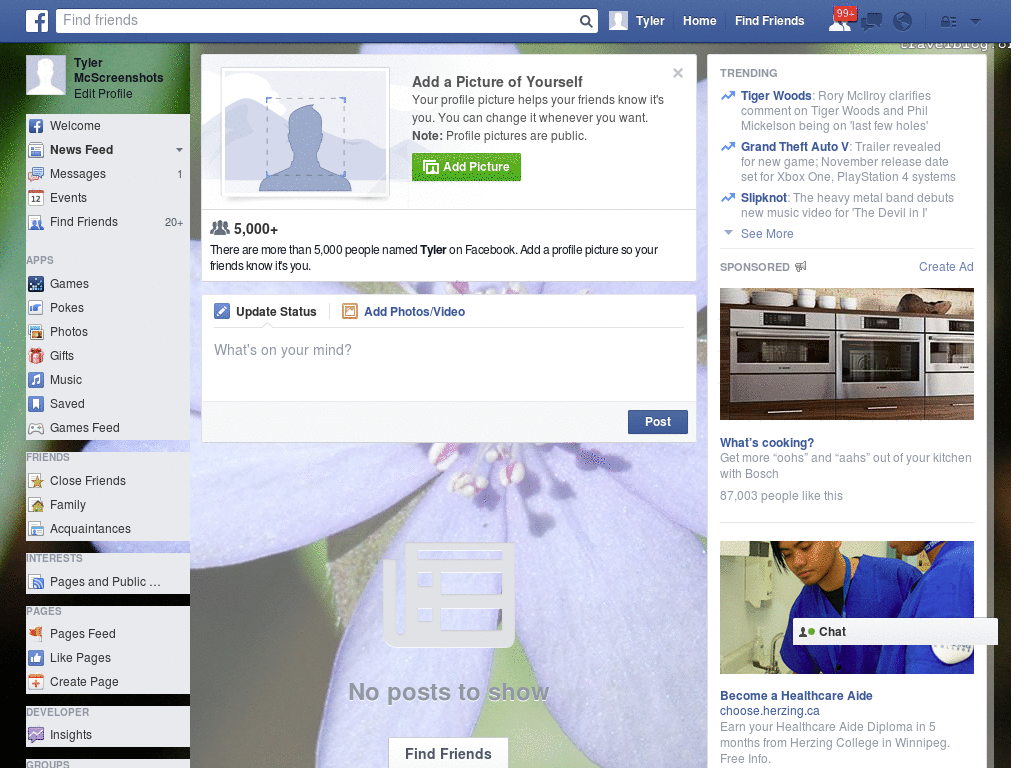The width and height of the screenshot is (1024, 768).
Task: Open the Gifts app
Action: (x=108, y=356)
